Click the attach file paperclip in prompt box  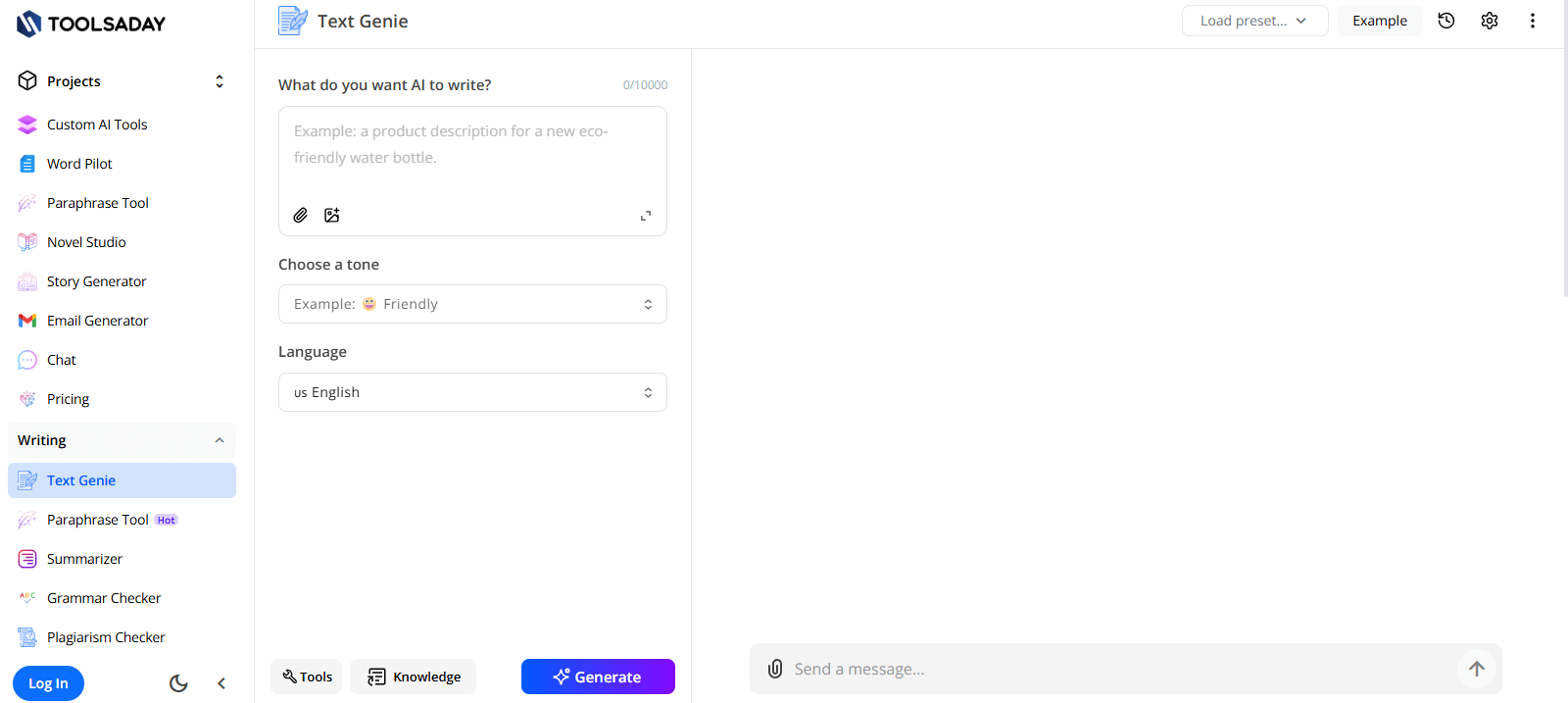301,216
